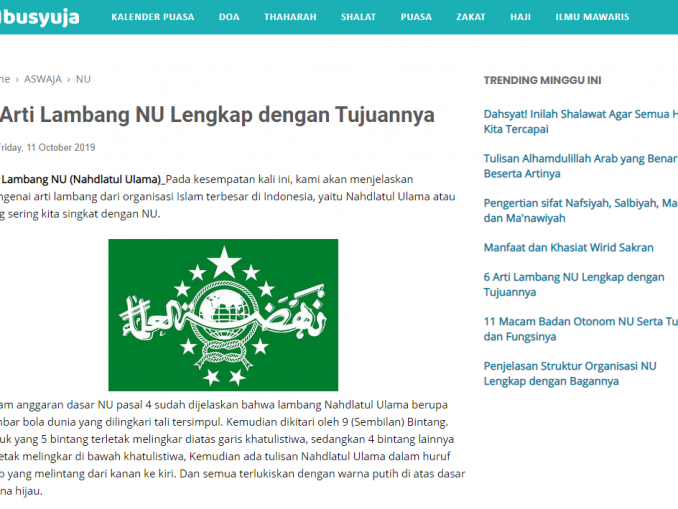Click the busyuja site logo

pos(39,17)
